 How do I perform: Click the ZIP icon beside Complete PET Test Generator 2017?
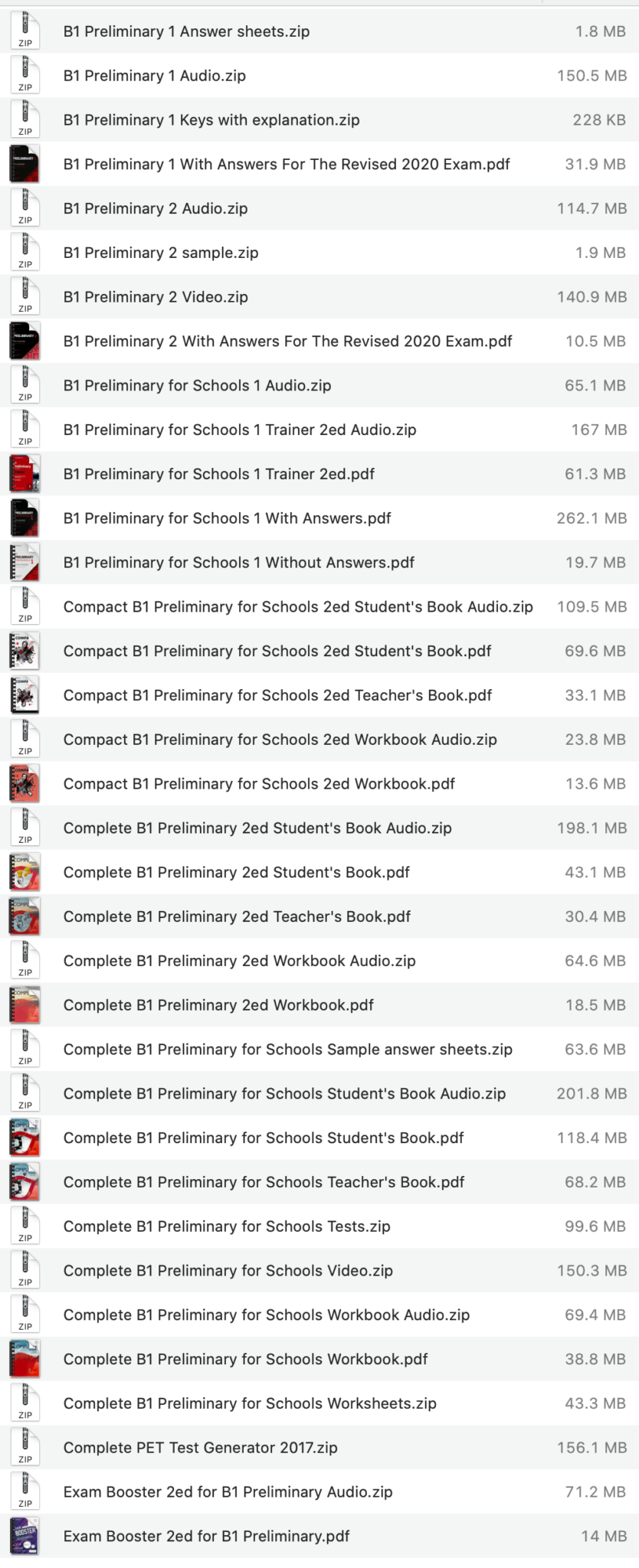(x=24, y=1447)
